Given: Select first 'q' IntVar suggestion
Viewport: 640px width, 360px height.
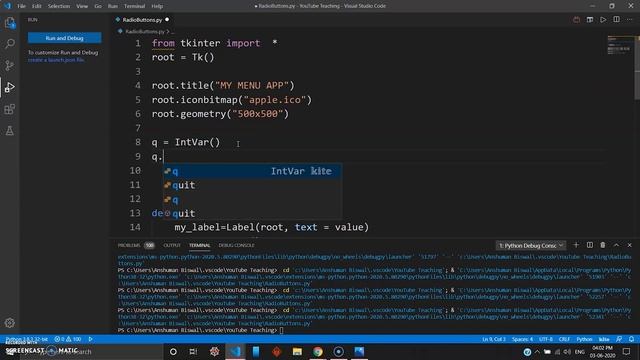Looking at the screenshot, I should click(x=252, y=171).
